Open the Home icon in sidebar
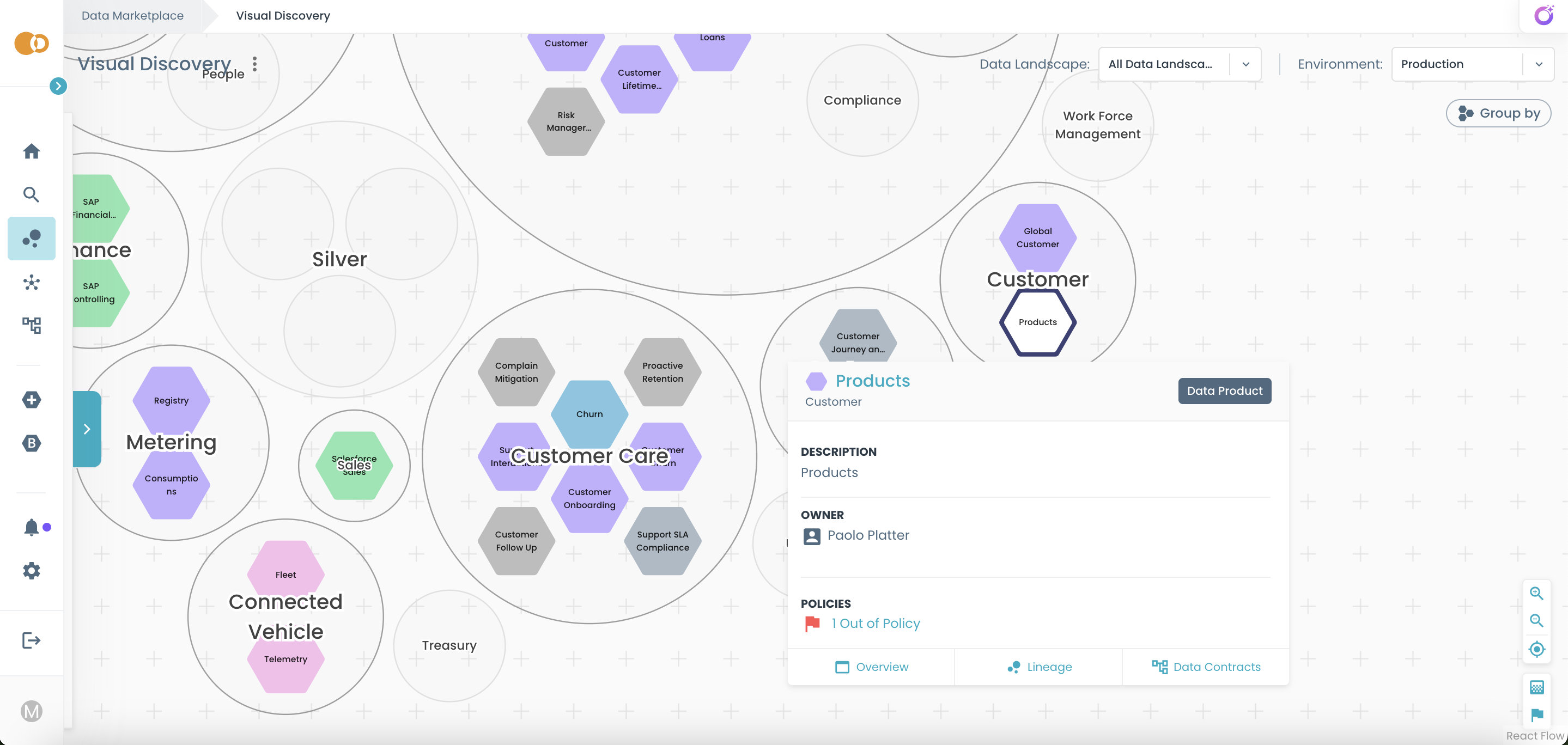This screenshot has width=1568, height=745. (x=31, y=151)
